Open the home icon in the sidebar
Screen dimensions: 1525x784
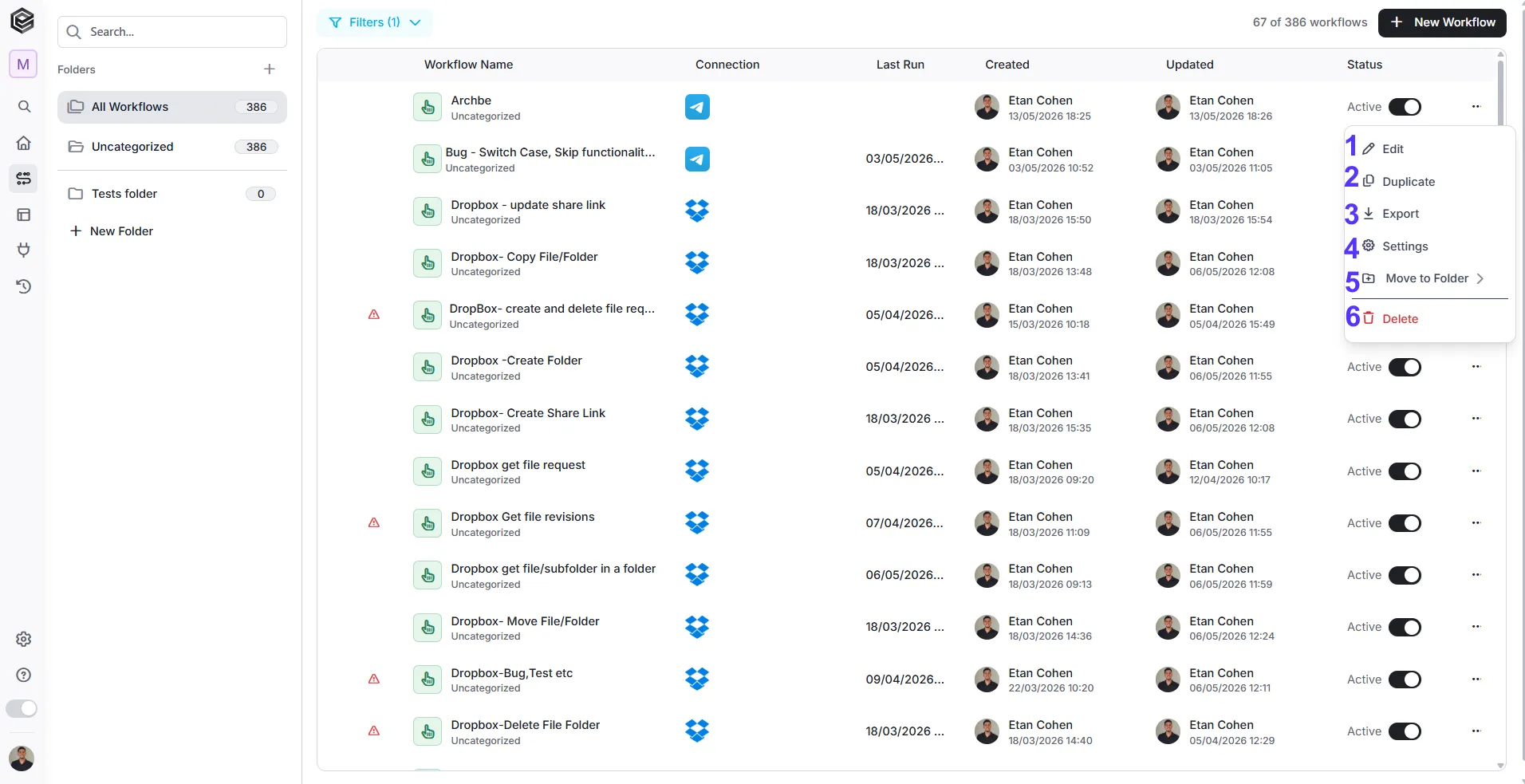pyautogui.click(x=24, y=143)
